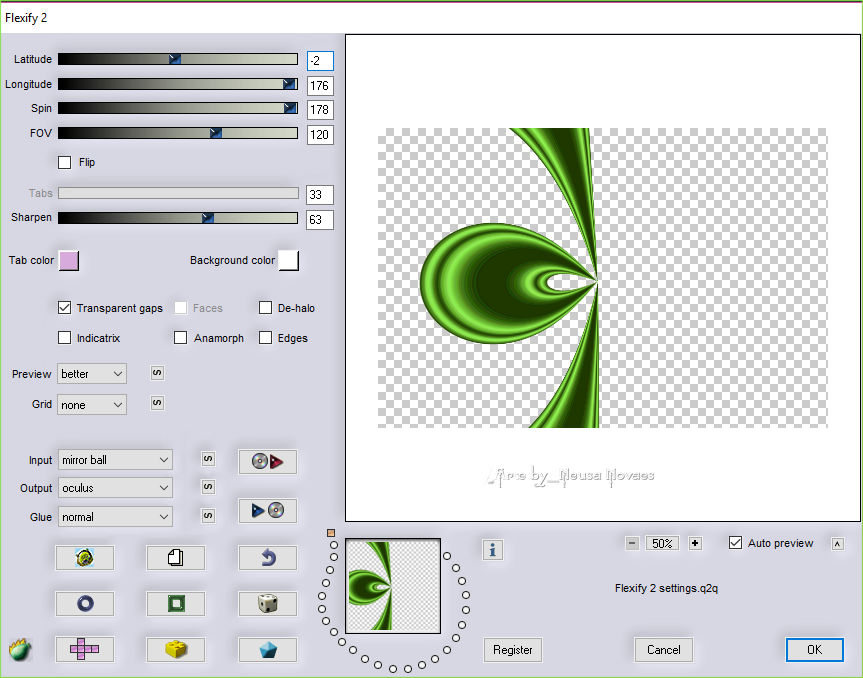Click the small S button beside Input
The image size is (863, 678).
(x=208, y=459)
